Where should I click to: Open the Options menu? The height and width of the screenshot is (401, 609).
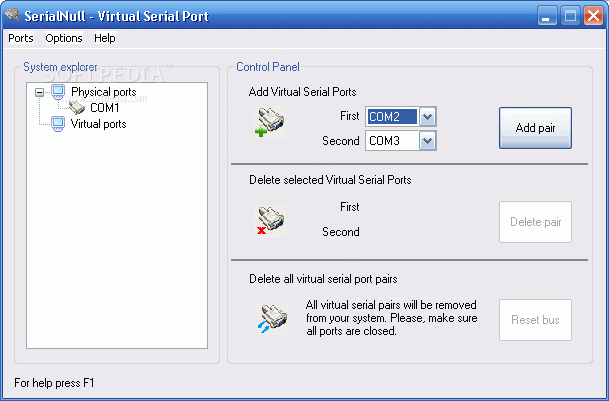[x=64, y=38]
